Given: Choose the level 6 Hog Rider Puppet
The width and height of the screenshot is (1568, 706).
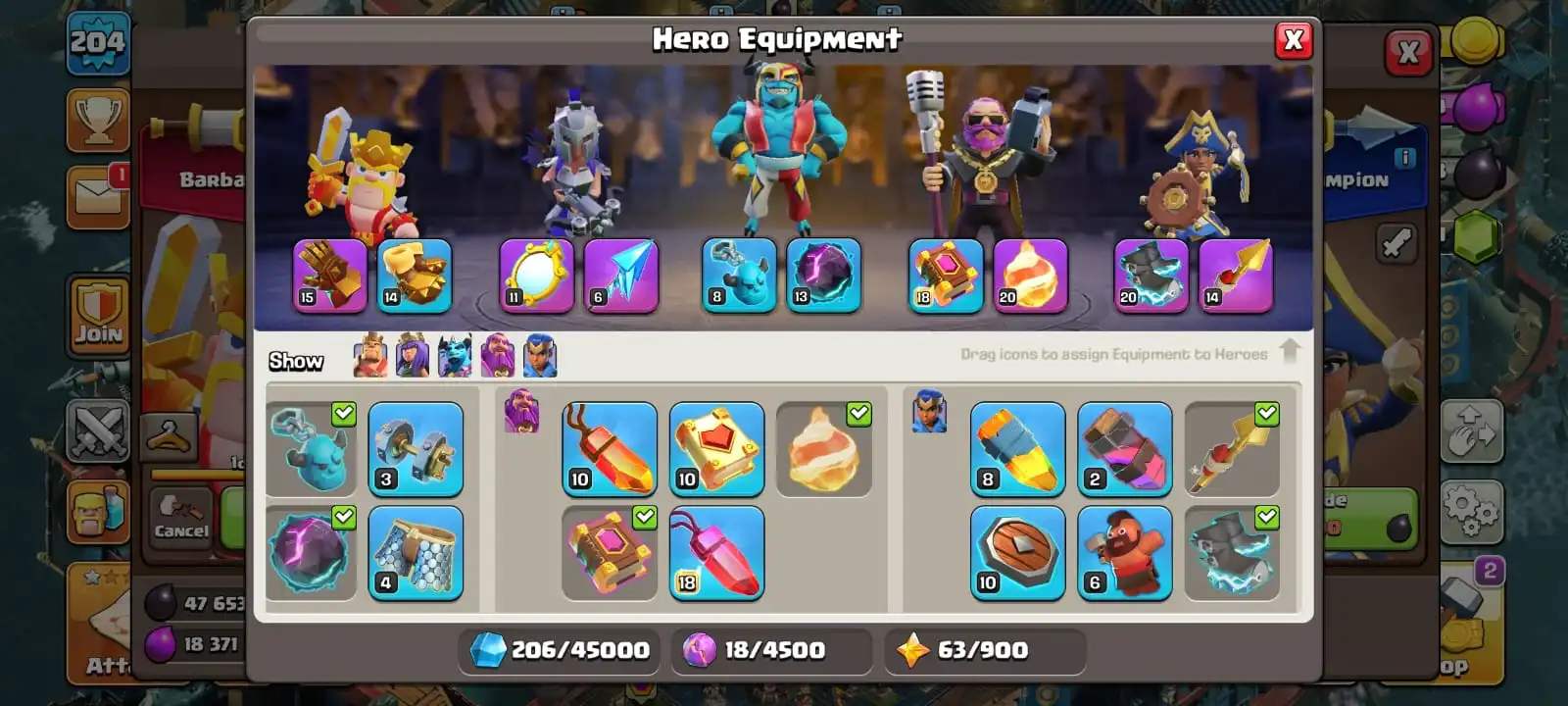Looking at the screenshot, I should tap(1125, 553).
